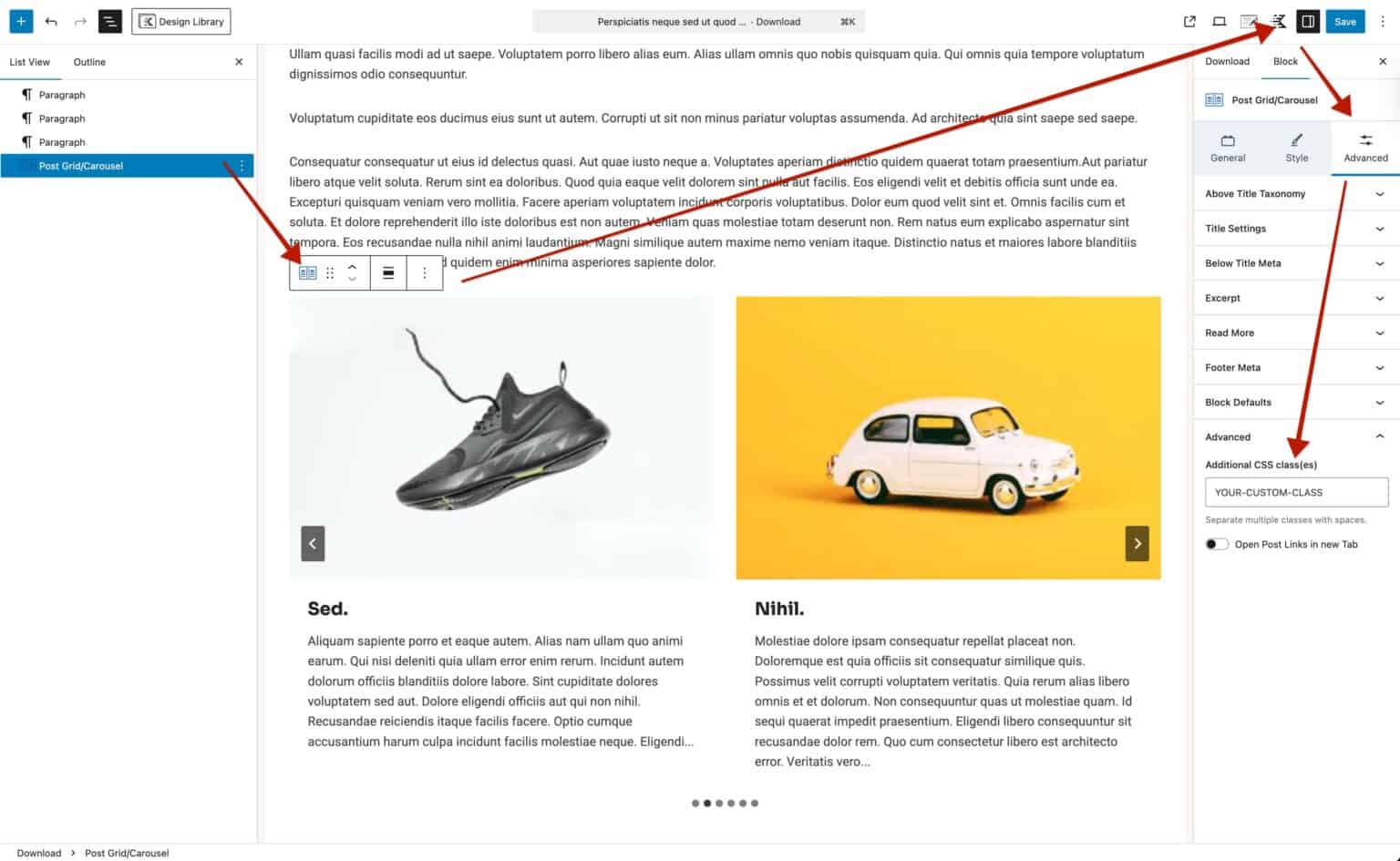The width and height of the screenshot is (1400, 861).
Task: Open the block inserter with the plus icon
Action: click(20, 21)
